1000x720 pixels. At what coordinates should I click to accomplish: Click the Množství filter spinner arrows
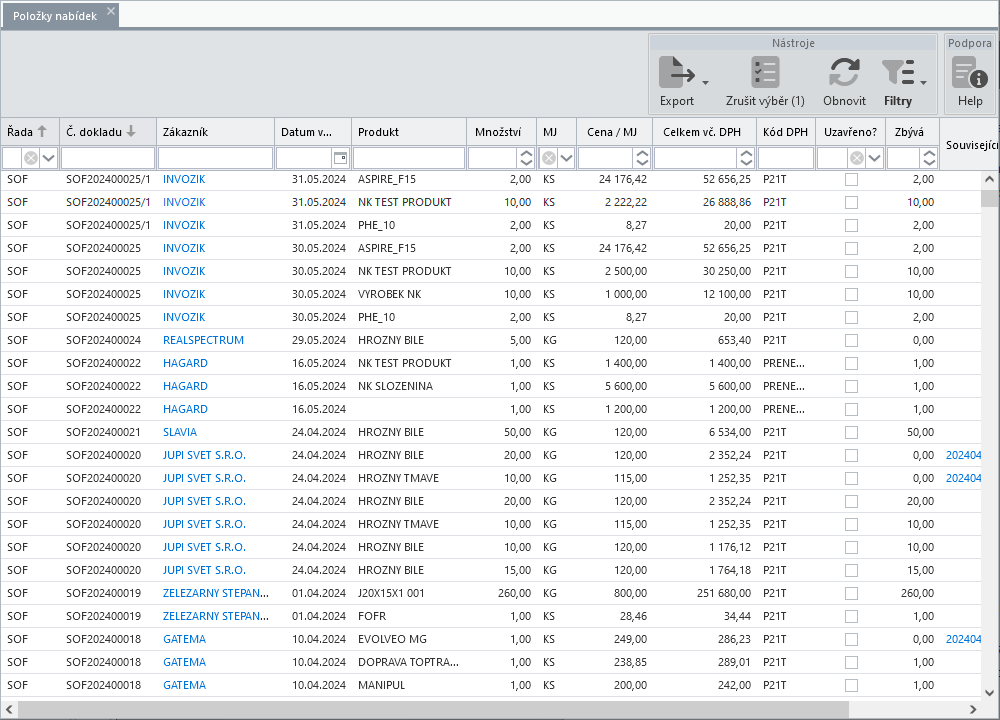point(526,158)
